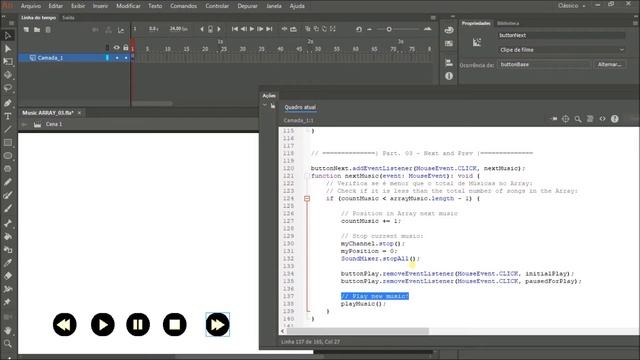Select the Lasso tool
The image size is (640, 360).
[x=8, y=88]
